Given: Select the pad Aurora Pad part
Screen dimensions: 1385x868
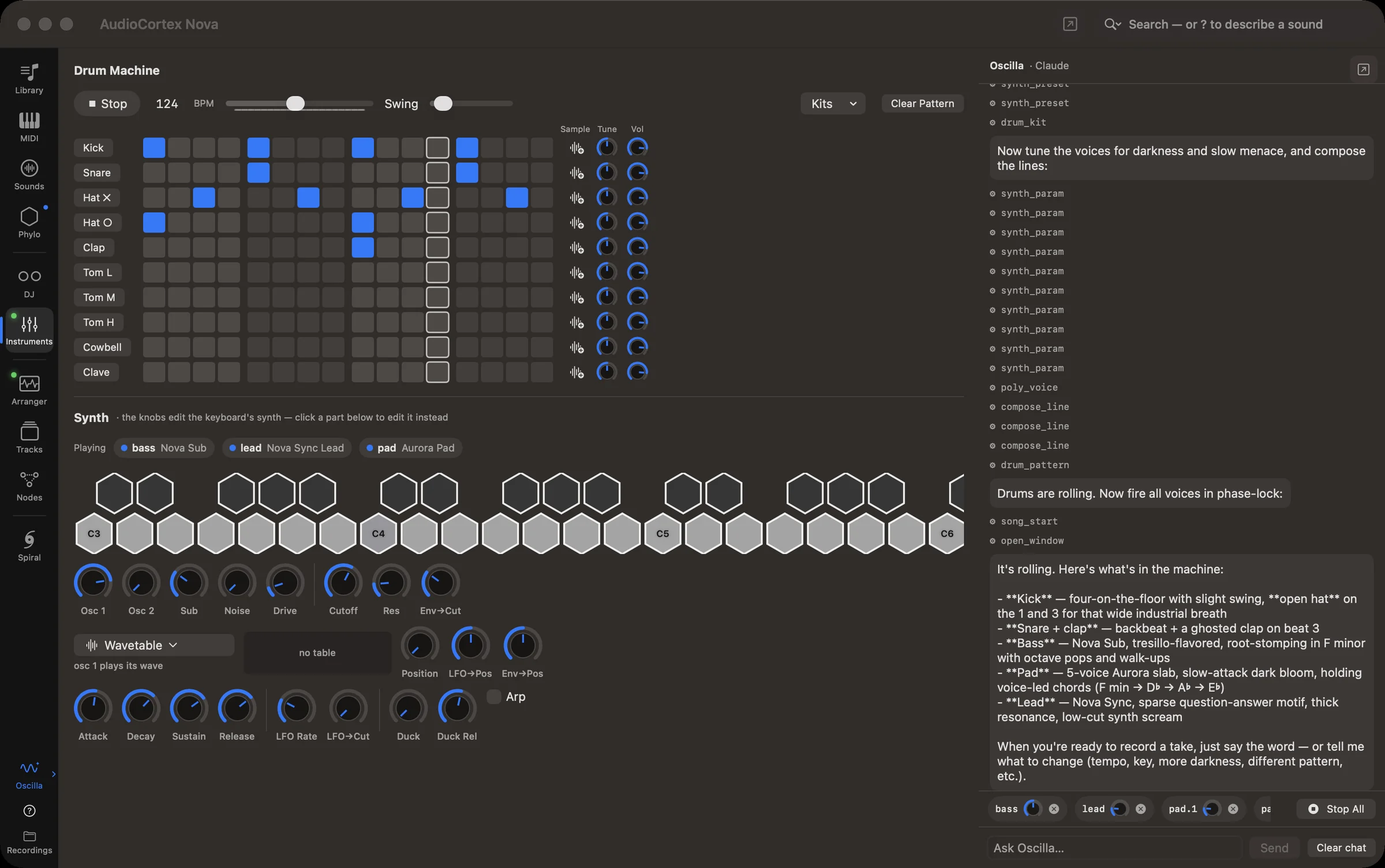Looking at the screenshot, I should point(410,448).
